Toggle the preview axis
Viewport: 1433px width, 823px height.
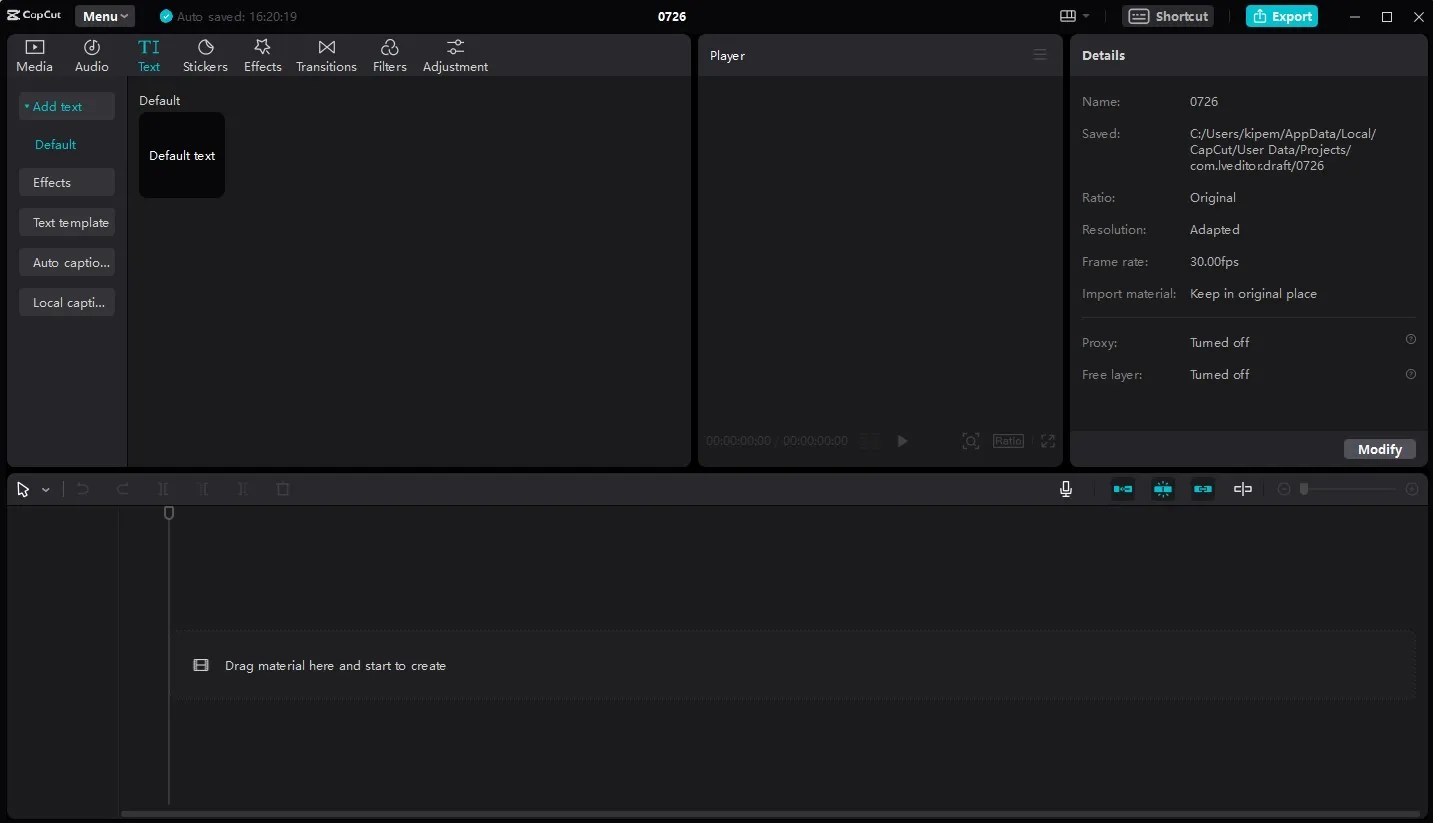pos(1243,489)
